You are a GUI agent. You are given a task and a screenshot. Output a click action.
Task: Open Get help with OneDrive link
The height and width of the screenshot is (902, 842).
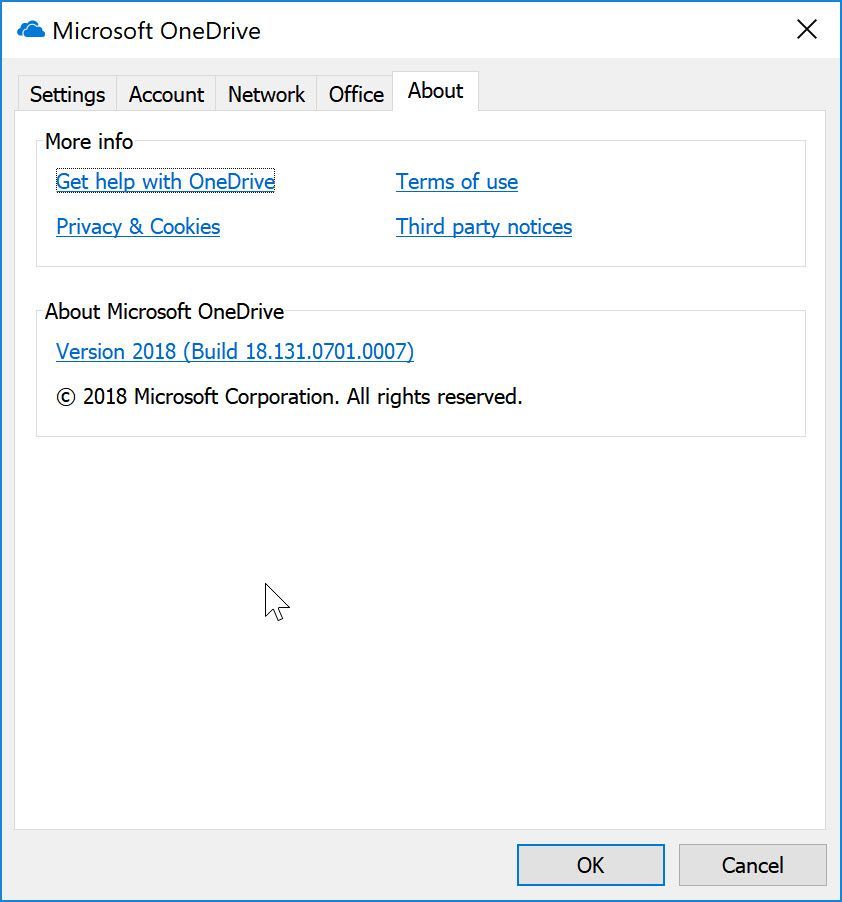point(166,181)
